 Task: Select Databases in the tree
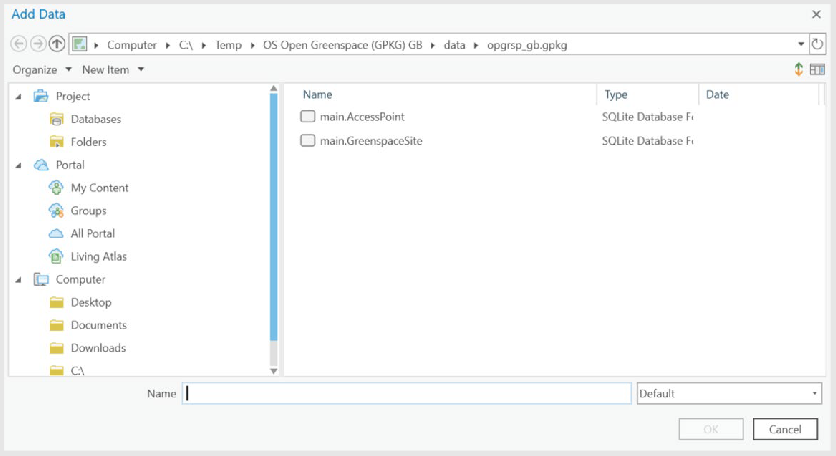(x=96, y=119)
